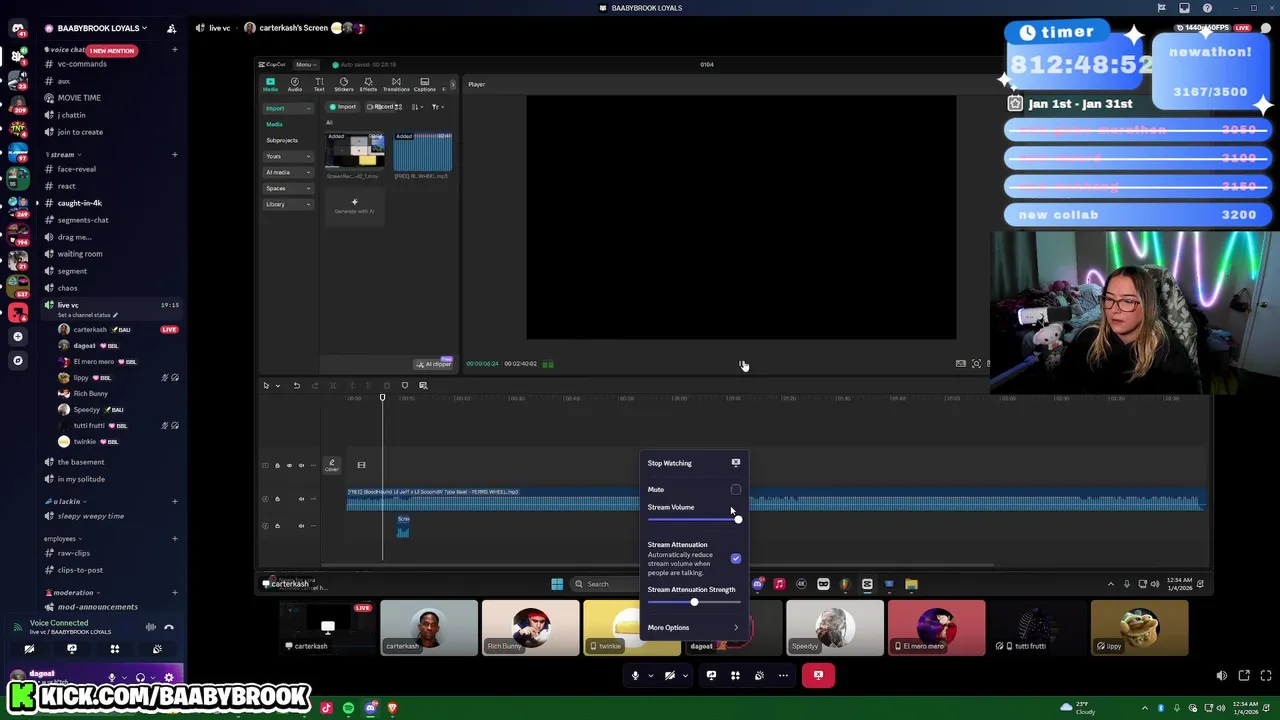Expand camera options arrow in call controls
The height and width of the screenshot is (720, 1280).
point(685,675)
